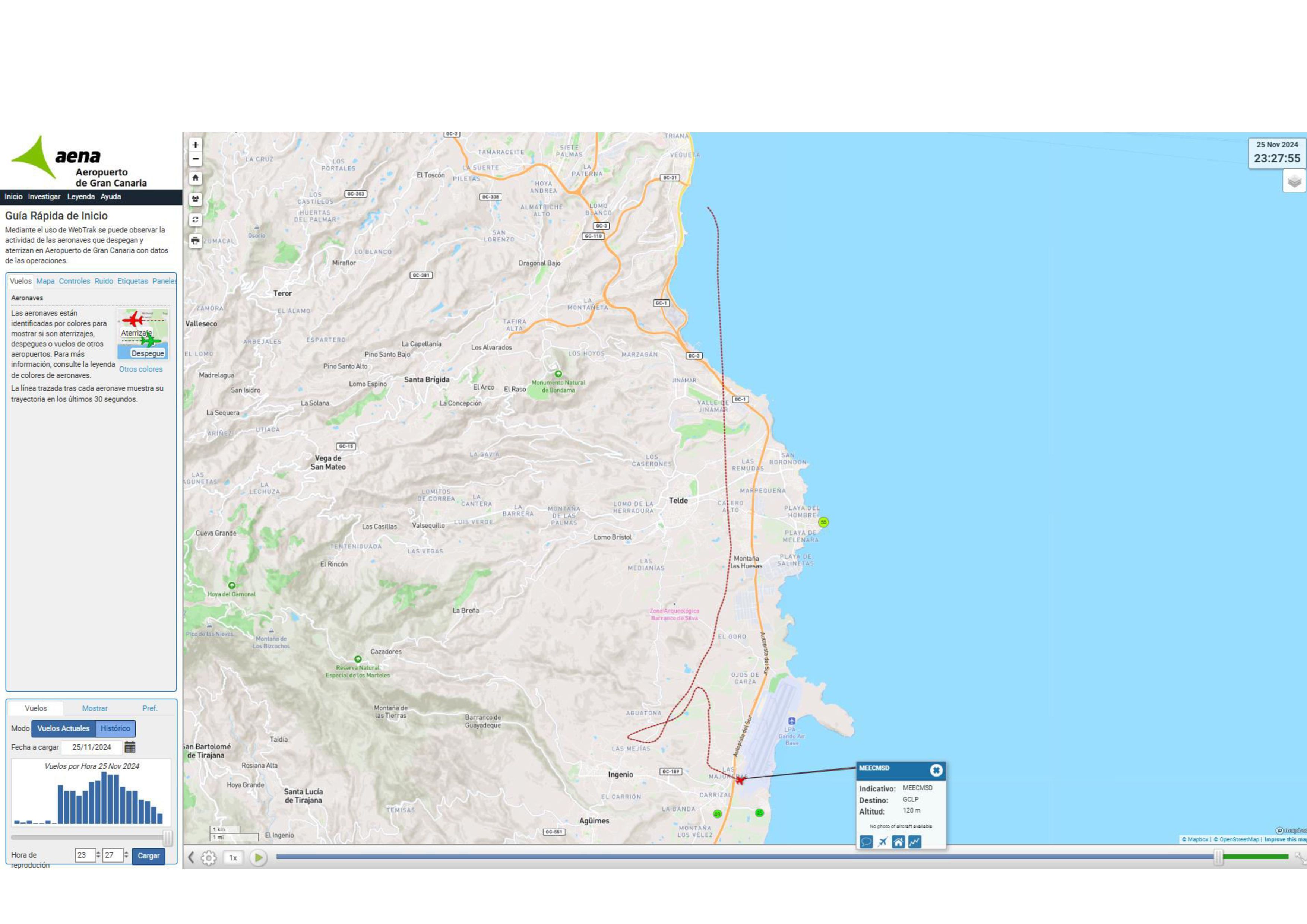The height and width of the screenshot is (924, 1307).
Task: Zoom in on the map
Action: click(195, 145)
